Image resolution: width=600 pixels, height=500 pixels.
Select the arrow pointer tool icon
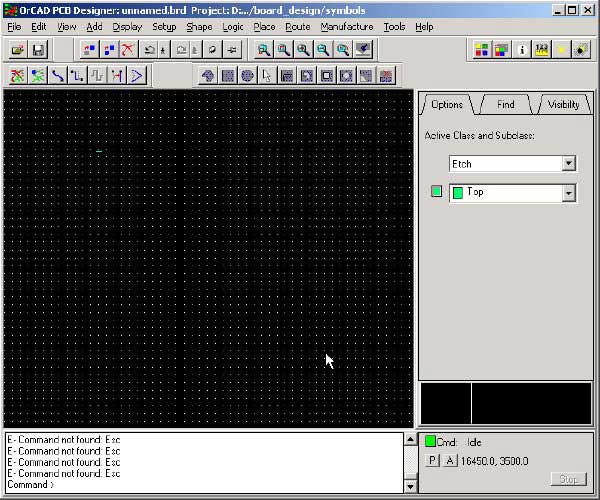(267, 75)
